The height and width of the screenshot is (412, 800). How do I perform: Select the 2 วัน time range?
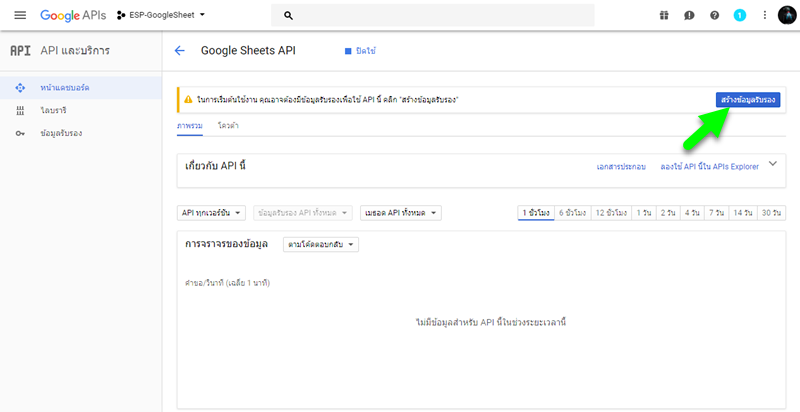pyautogui.click(x=668, y=213)
